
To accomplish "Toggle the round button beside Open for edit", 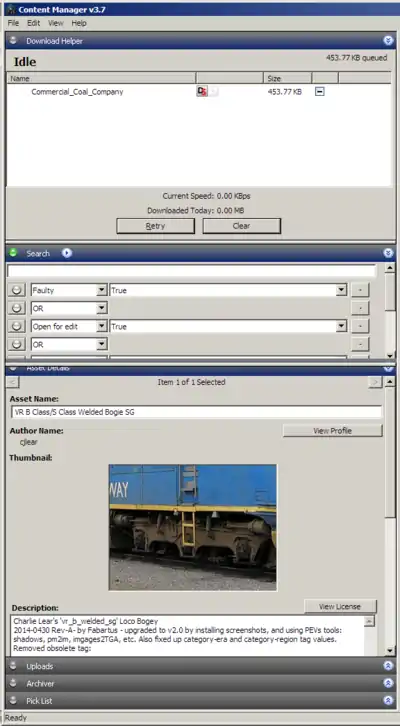I will [x=17, y=326].
